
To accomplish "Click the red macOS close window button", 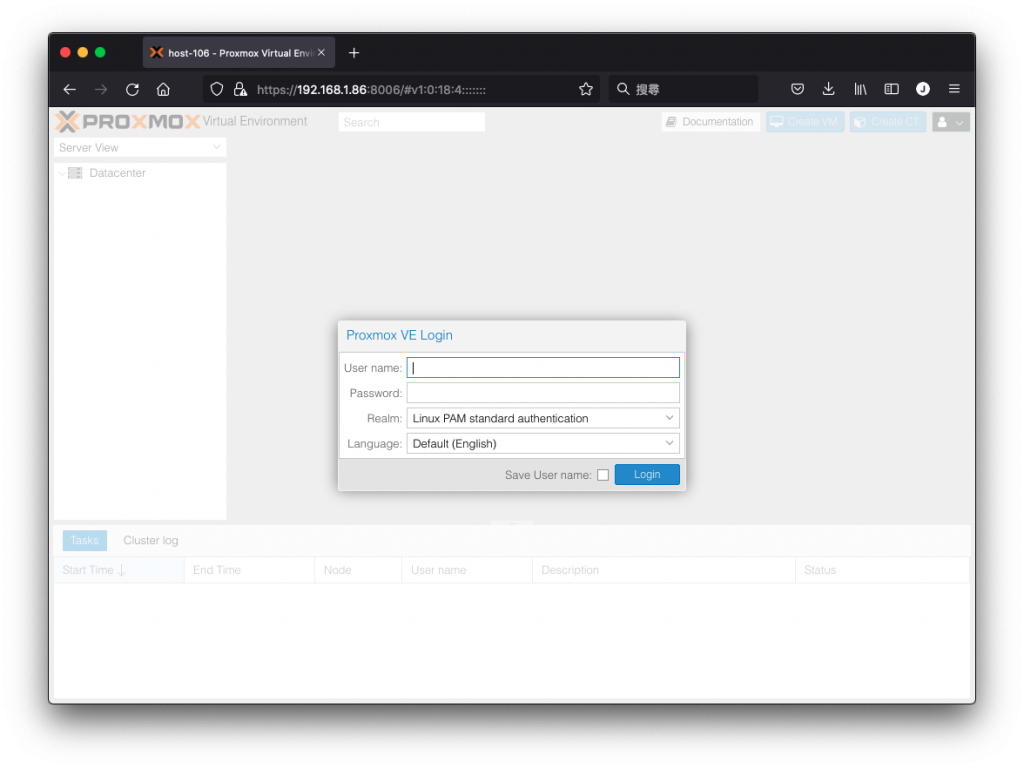I will coord(65,52).
